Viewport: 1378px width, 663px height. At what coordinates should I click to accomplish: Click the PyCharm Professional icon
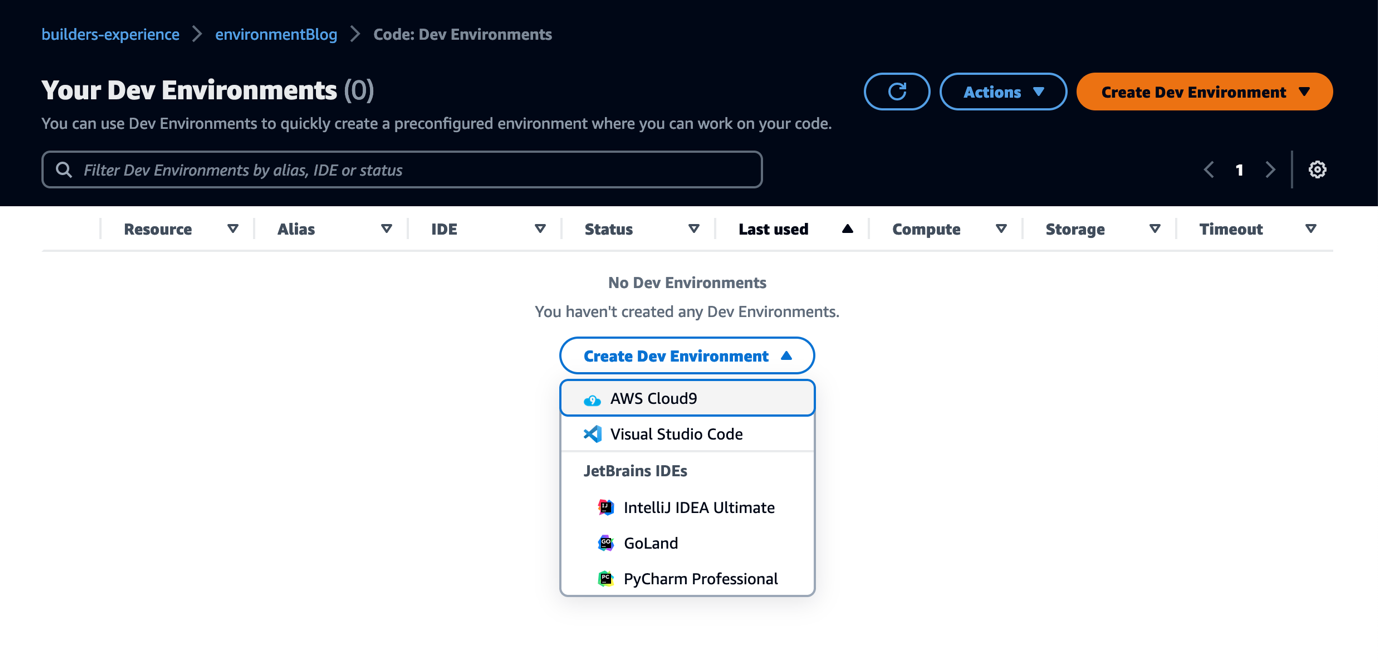tap(606, 578)
